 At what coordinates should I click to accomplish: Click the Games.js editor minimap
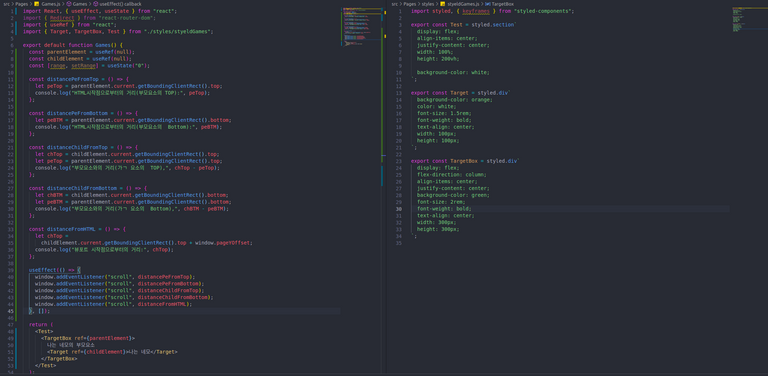pos(361,27)
